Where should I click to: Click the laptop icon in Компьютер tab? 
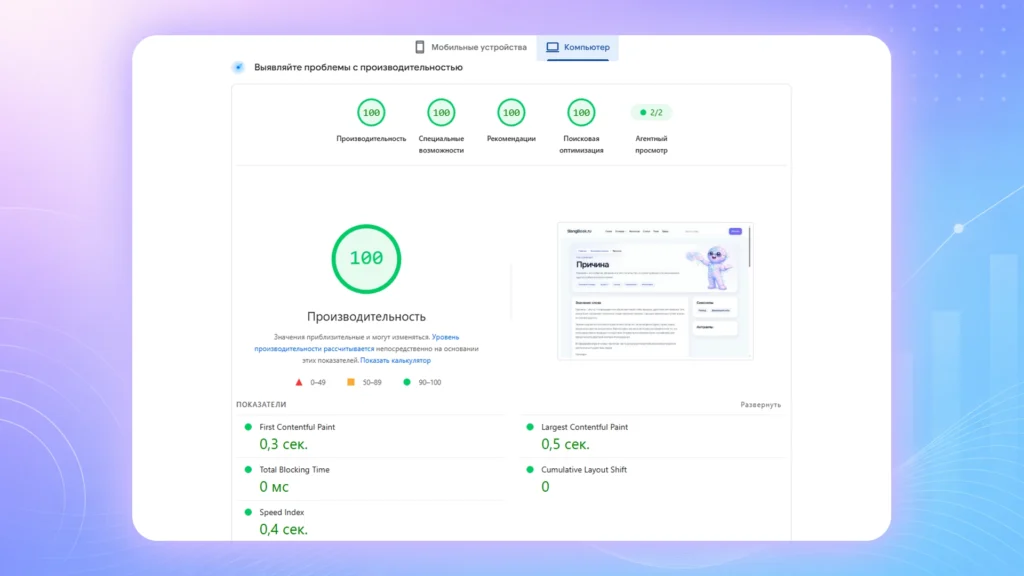pos(552,47)
